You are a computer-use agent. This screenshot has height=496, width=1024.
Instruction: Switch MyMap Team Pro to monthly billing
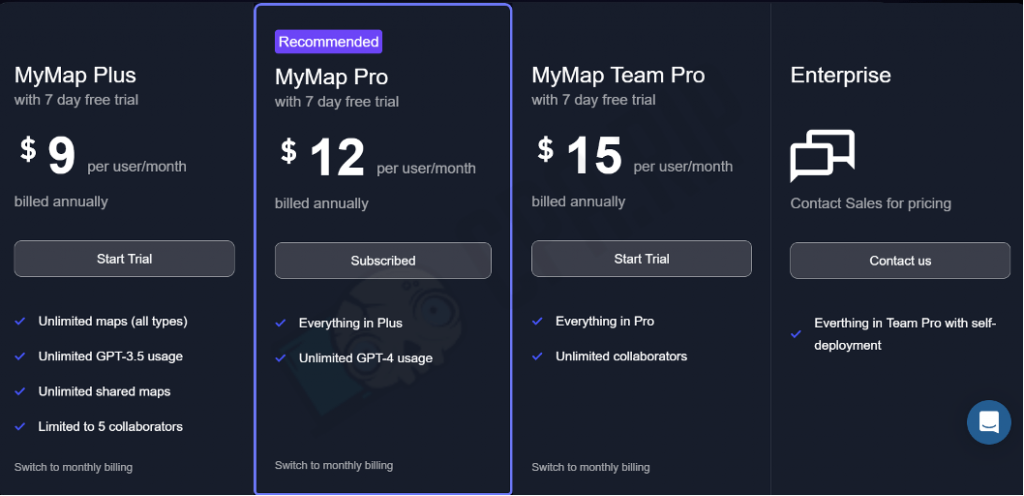pyautogui.click(x=590, y=467)
